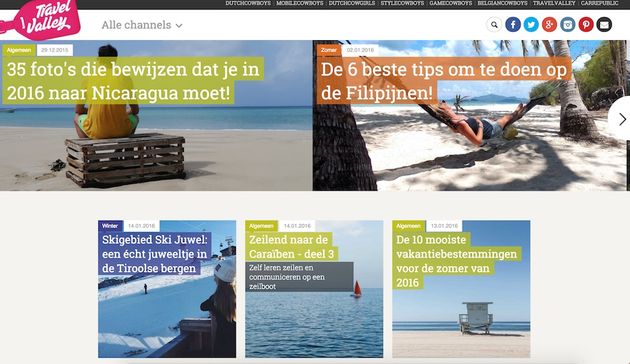Click Algemeen tag on Zeilend card
Viewport: 630px width, 364px height.
261,226
